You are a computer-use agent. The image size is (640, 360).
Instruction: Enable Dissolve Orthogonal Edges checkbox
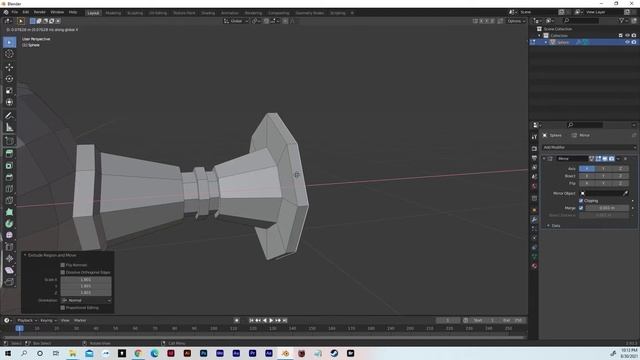pos(63,272)
